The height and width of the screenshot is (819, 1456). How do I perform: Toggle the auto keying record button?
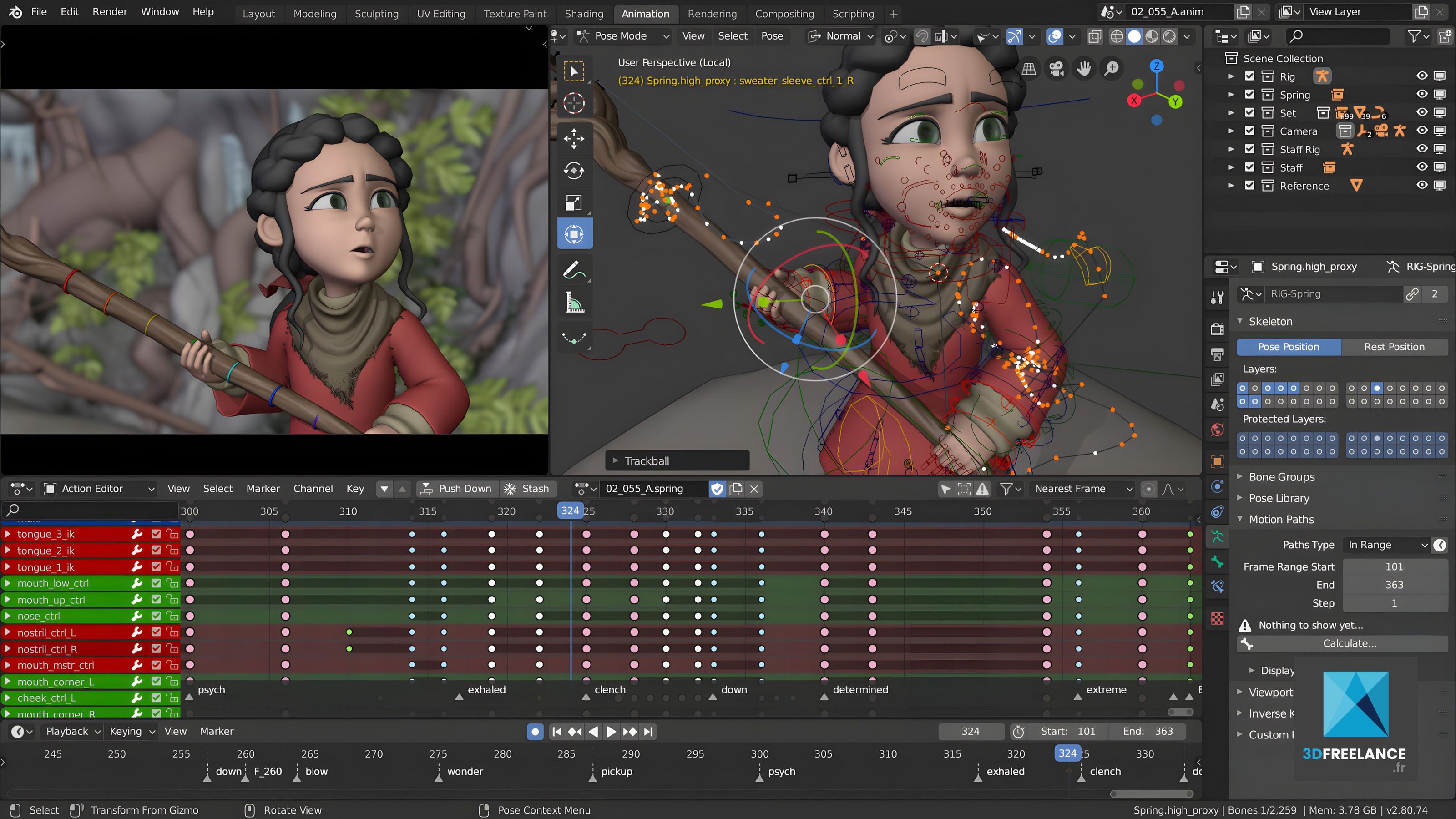pos(535,731)
